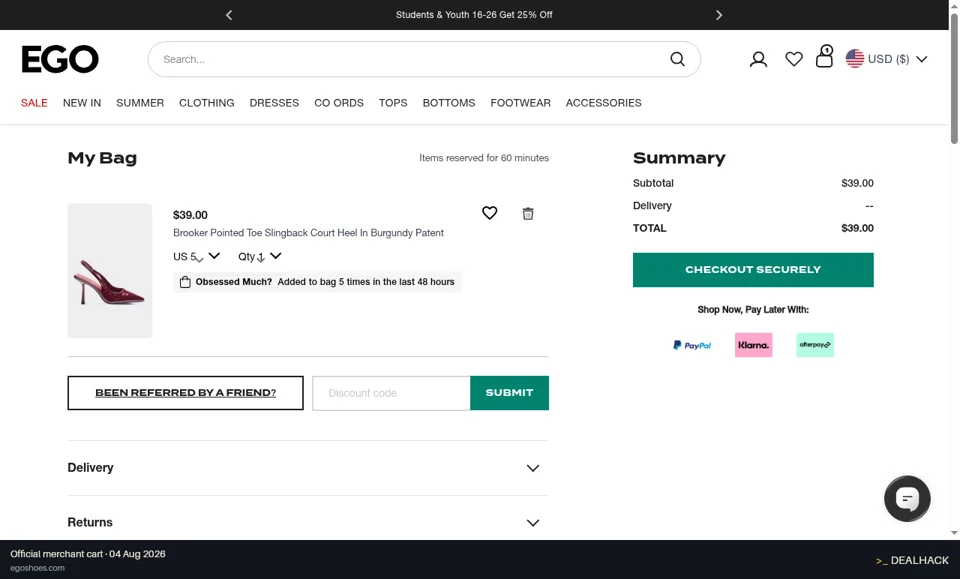Click Students & Youth 25% Off banner
Screen dimensions: 960x579
coord(474,15)
